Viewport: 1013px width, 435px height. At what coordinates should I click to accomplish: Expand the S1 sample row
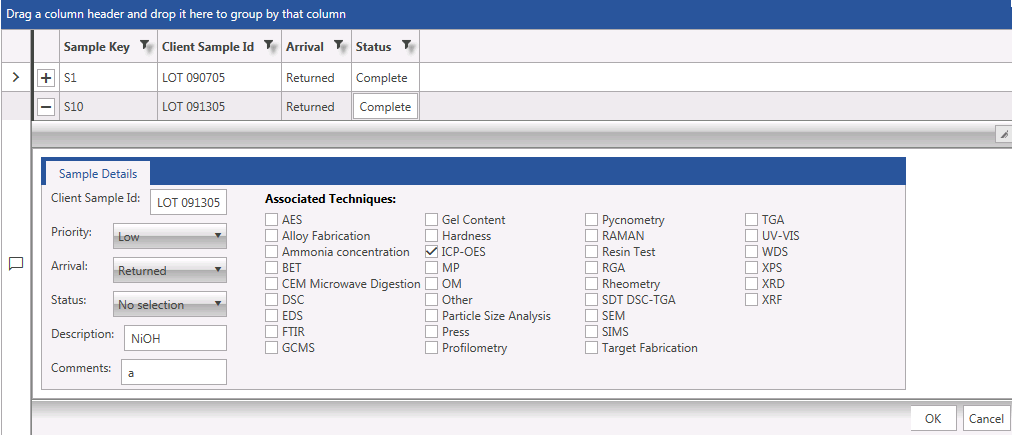pyautogui.click(x=46, y=78)
